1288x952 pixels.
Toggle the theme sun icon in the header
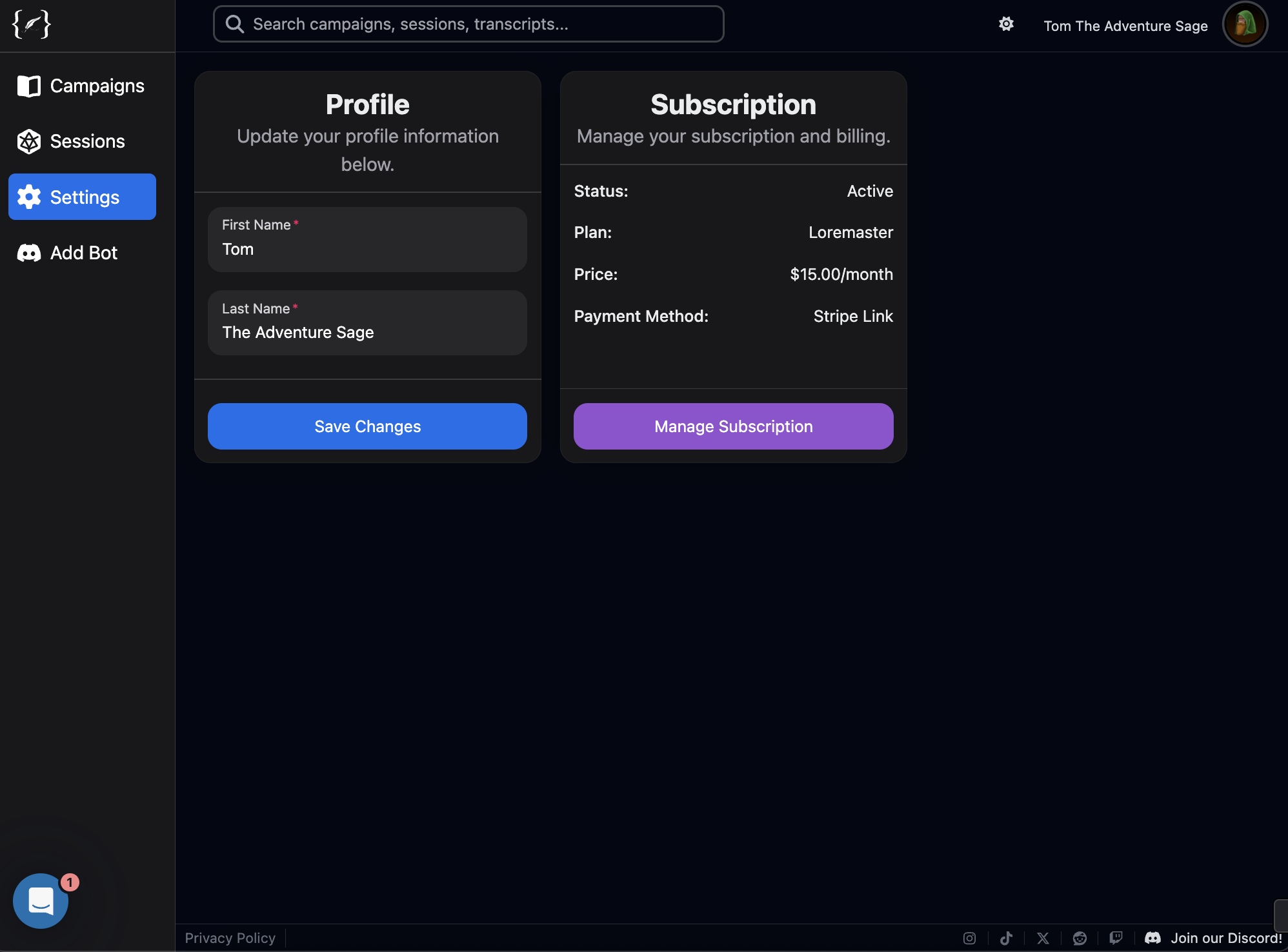pyautogui.click(x=1006, y=25)
